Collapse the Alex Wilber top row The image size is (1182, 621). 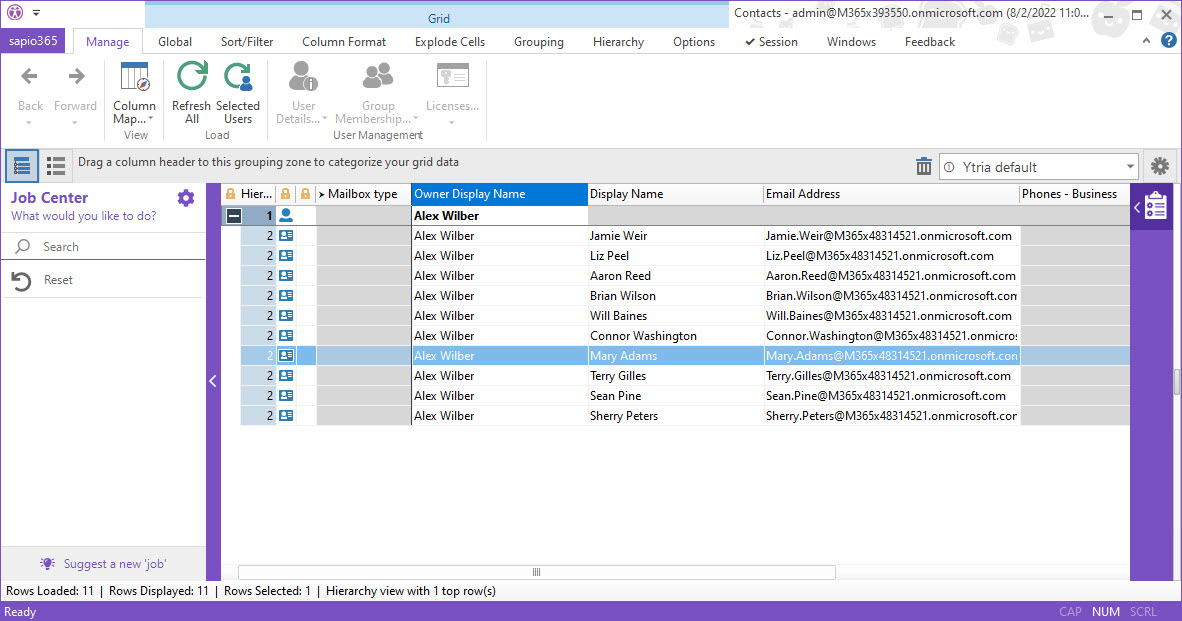tap(232, 216)
